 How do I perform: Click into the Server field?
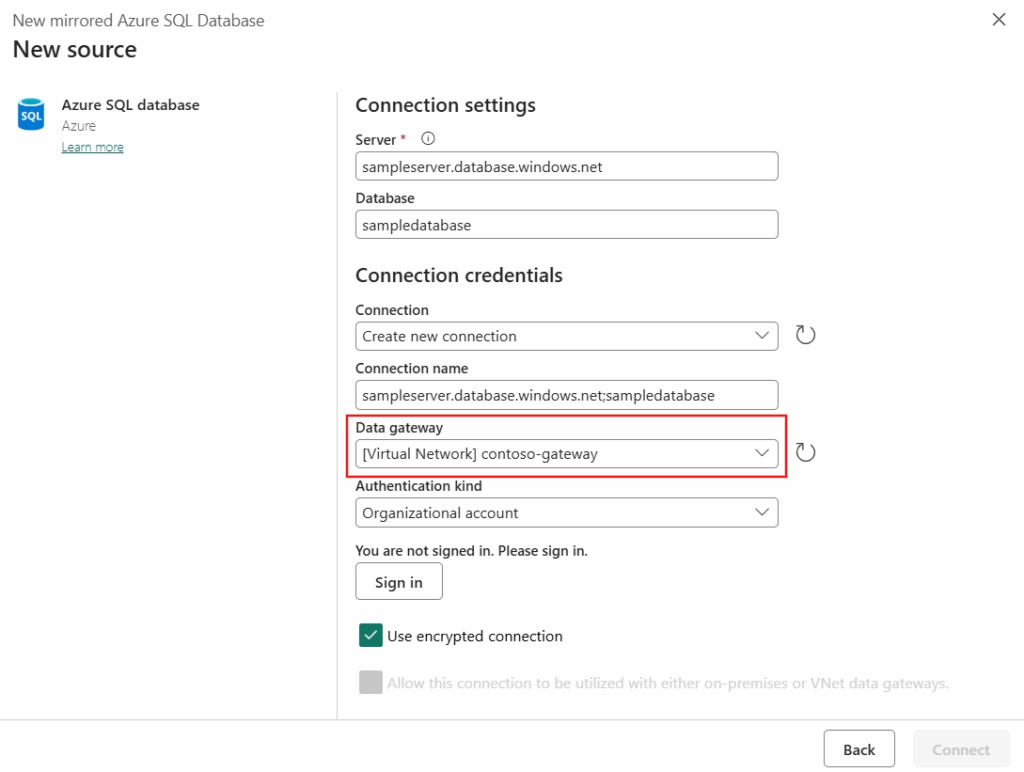click(x=566, y=167)
